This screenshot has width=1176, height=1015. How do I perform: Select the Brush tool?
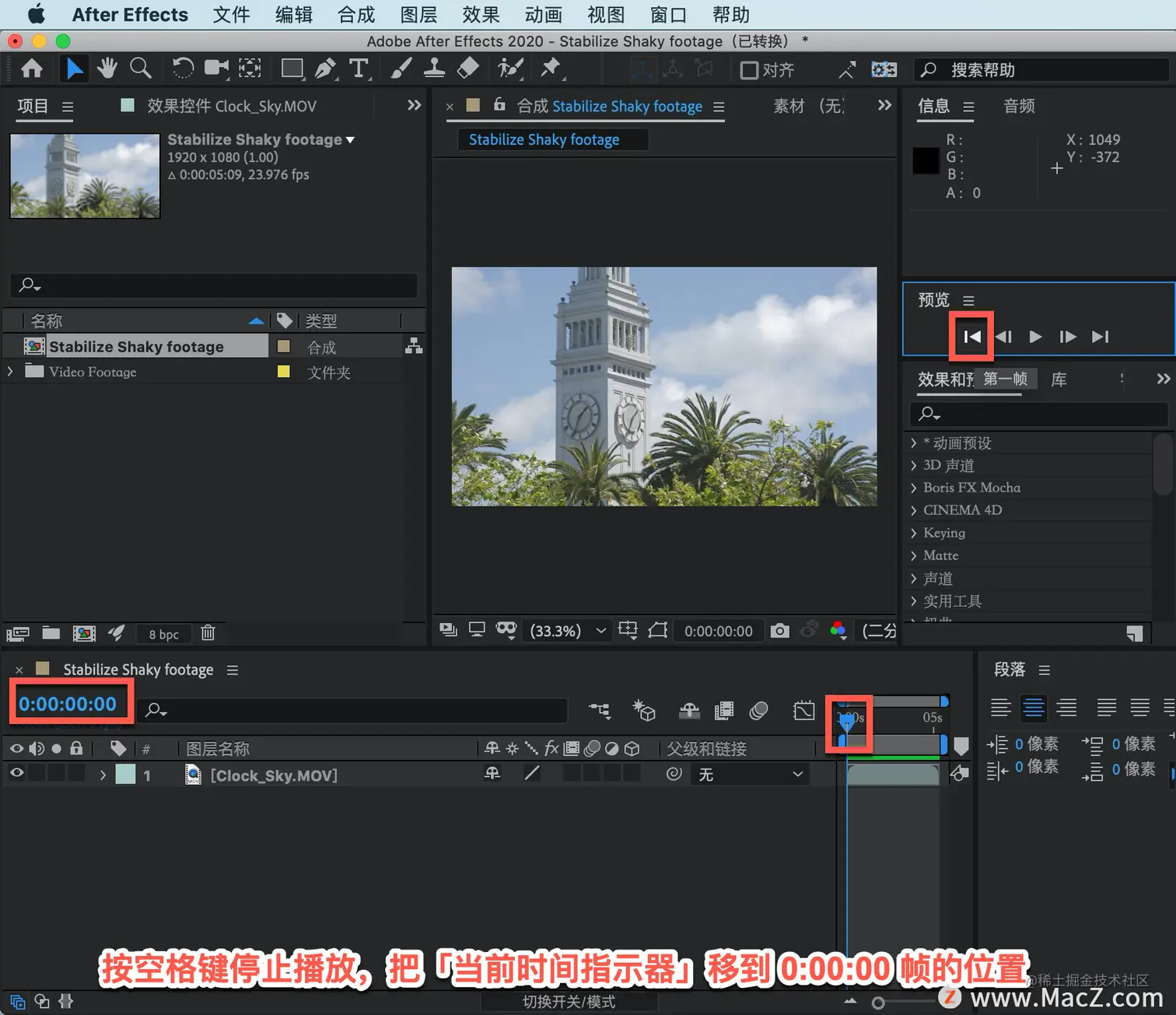coord(401,69)
